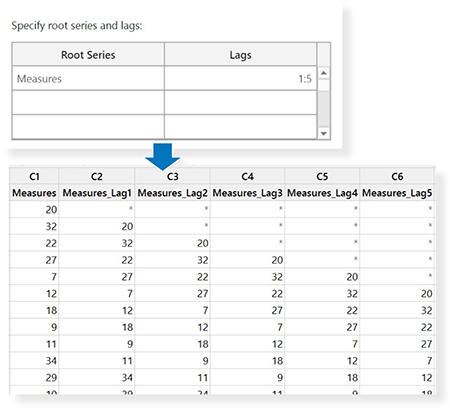
Task: Click the Measures column name cell
Action: (34, 193)
